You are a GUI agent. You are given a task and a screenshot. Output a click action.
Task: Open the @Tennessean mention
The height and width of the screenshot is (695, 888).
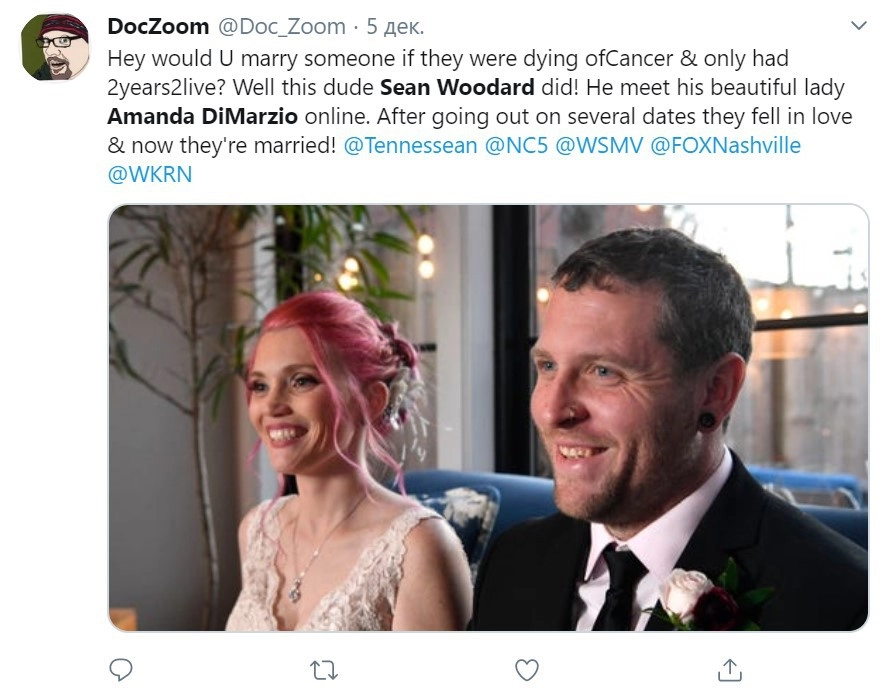411,146
